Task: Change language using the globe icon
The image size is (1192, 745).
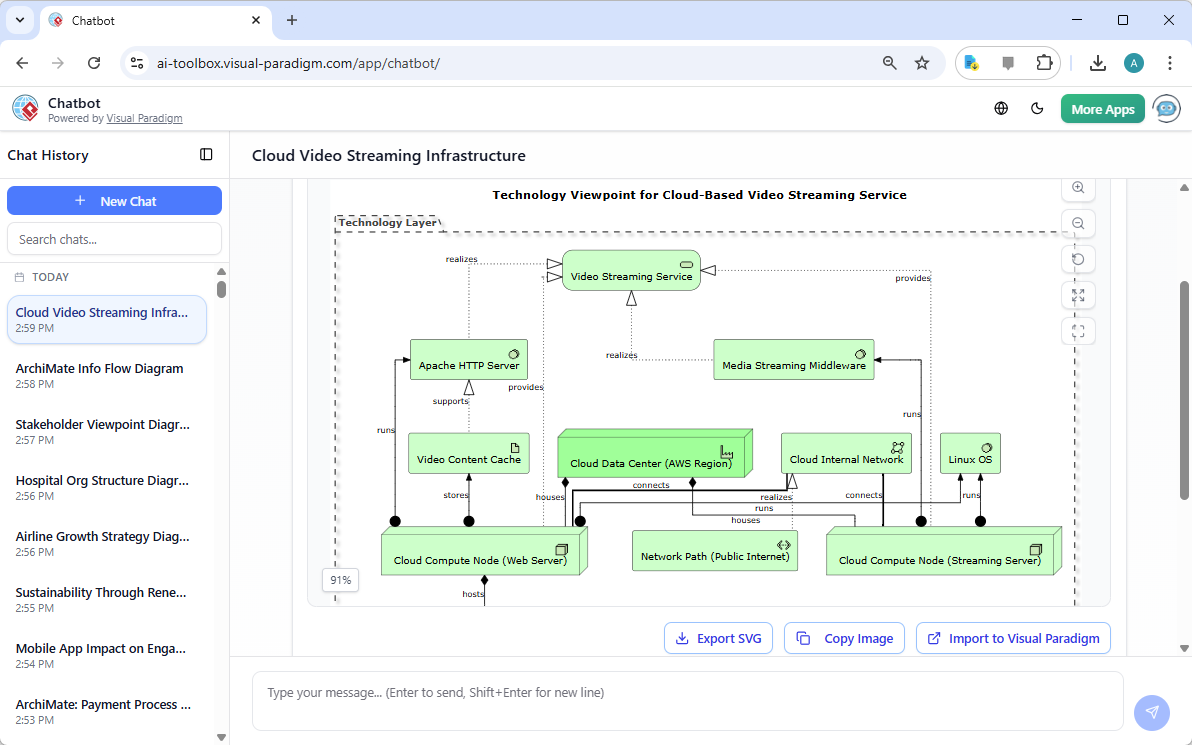Action: (1001, 108)
